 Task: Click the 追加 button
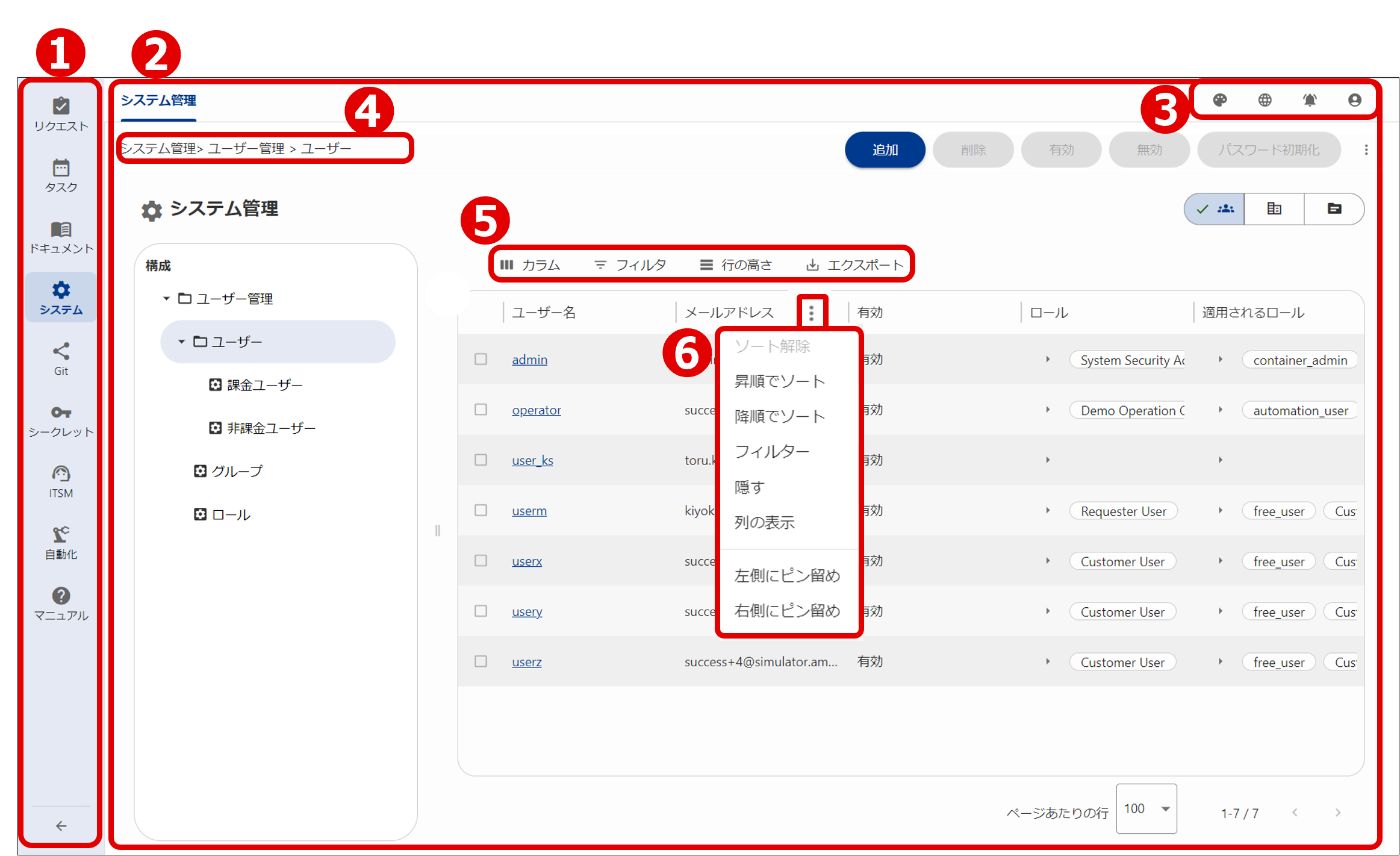885,150
